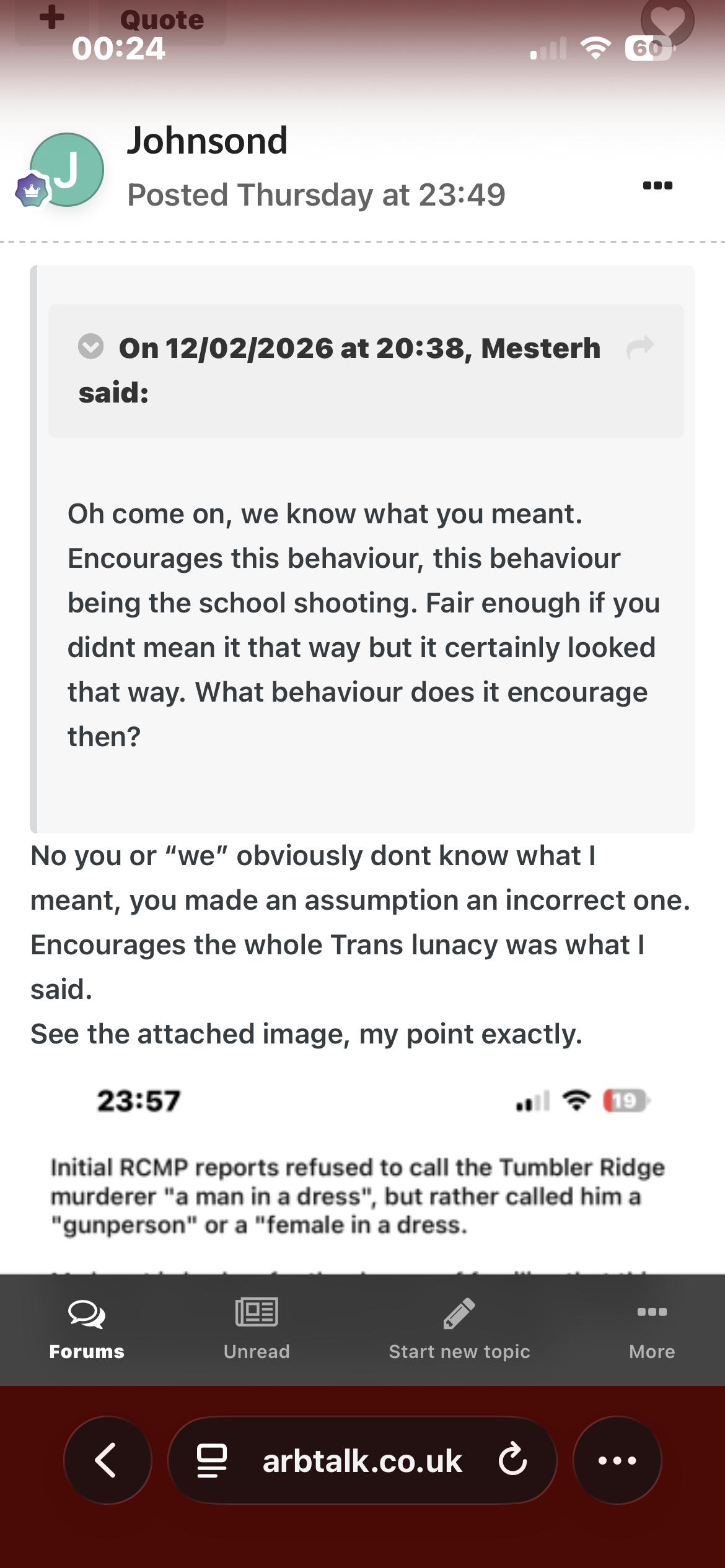This screenshot has width=725, height=1568.
Task: Open the Forums tab
Action: pyautogui.click(x=87, y=1329)
